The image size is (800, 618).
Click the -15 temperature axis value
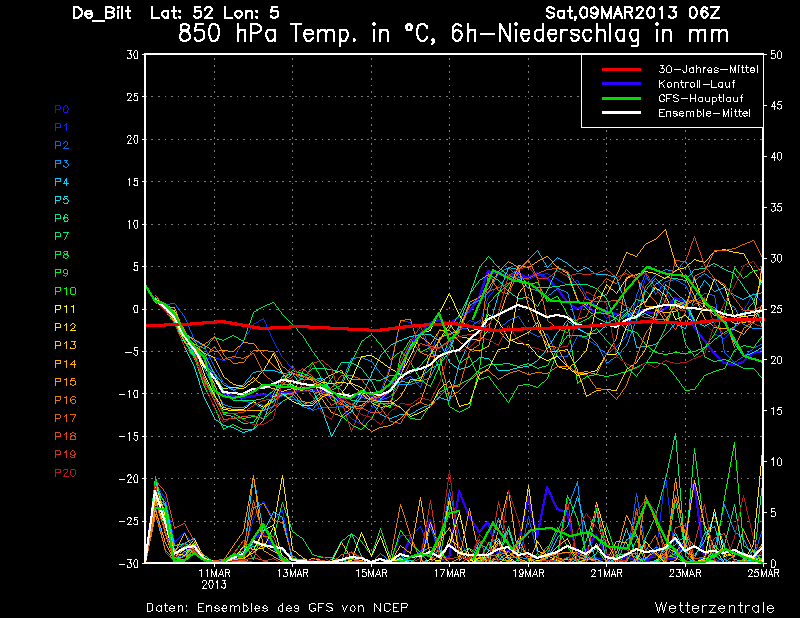[129, 436]
